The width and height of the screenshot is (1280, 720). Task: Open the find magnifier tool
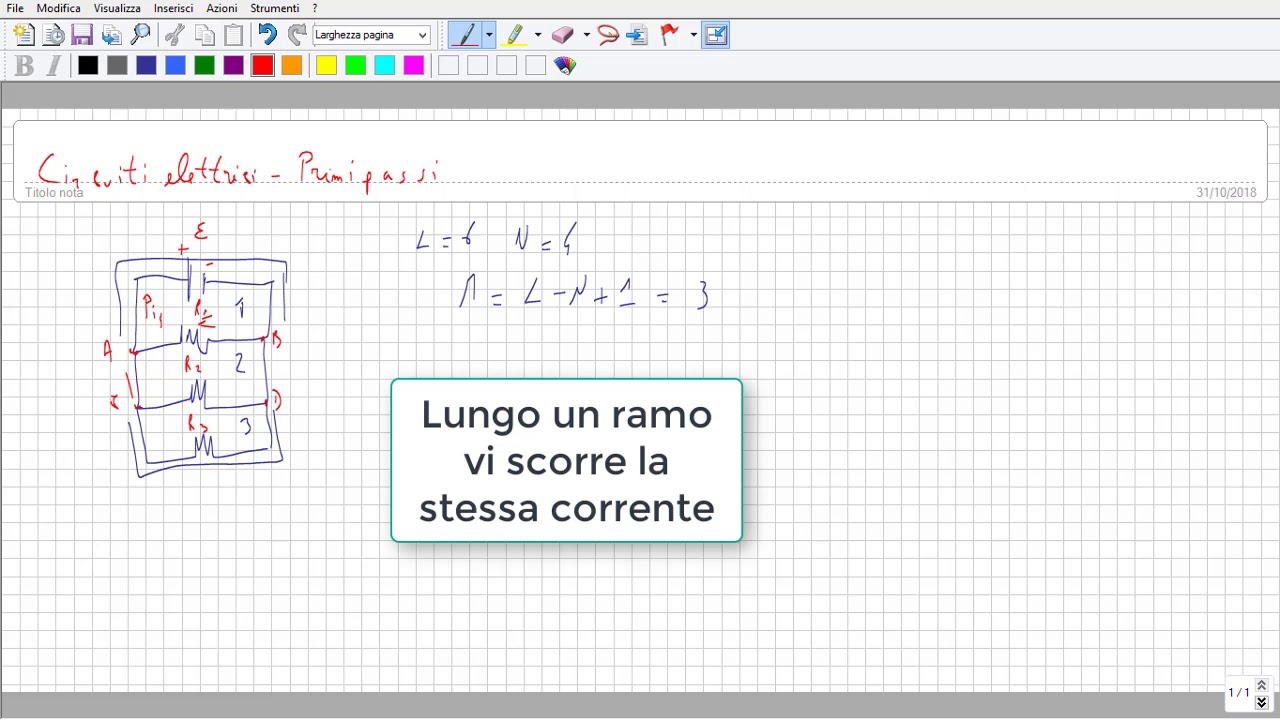pos(141,35)
